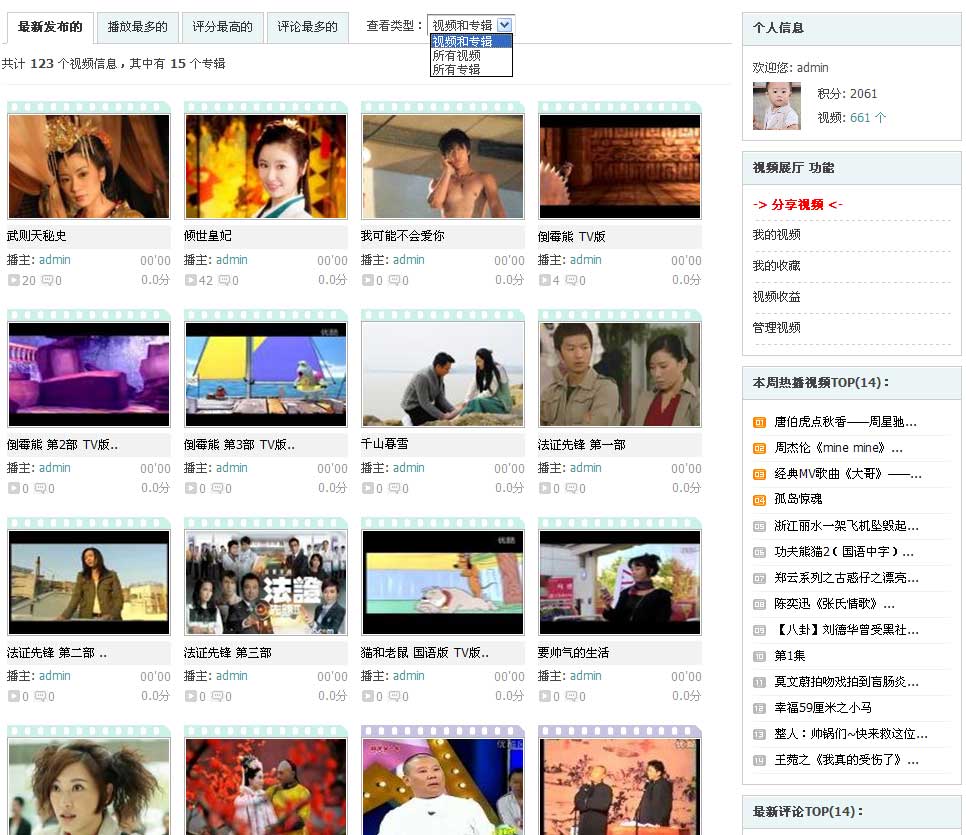The image size is (966, 835).
Task: Click the 武则天秘史 video thumbnail
Action: (89, 166)
